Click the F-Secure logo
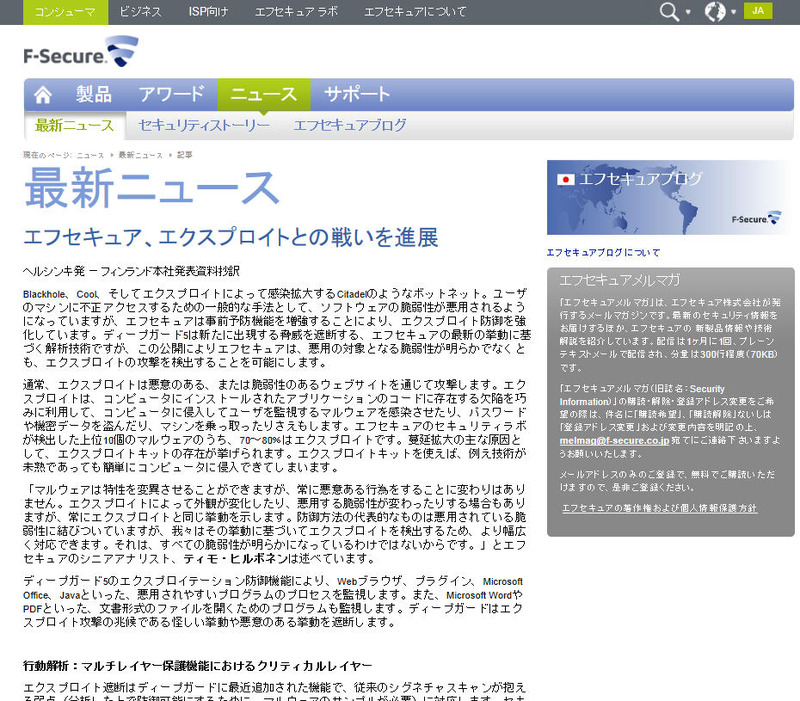This screenshot has height=701, width=800. (x=81, y=52)
